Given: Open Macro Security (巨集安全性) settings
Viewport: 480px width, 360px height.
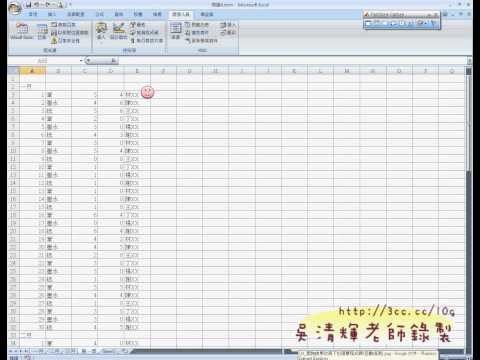Looking at the screenshot, I should (x=65, y=41).
